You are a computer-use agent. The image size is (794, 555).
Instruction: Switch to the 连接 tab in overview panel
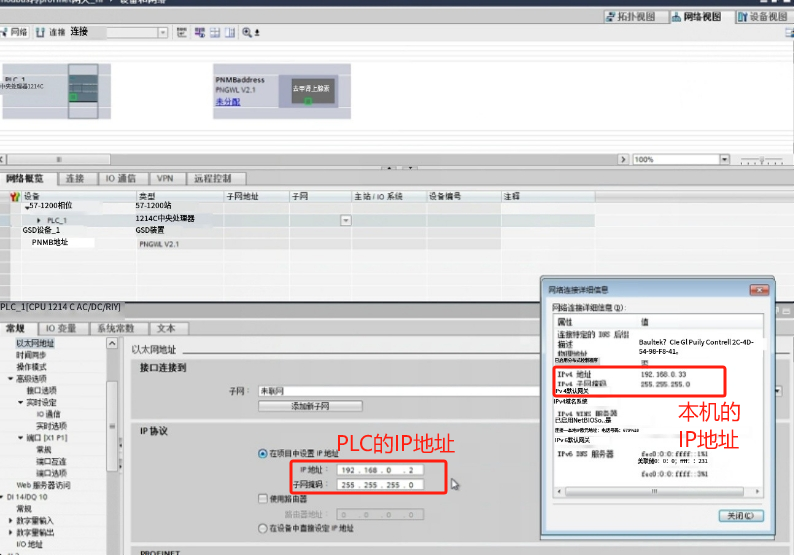(75, 179)
